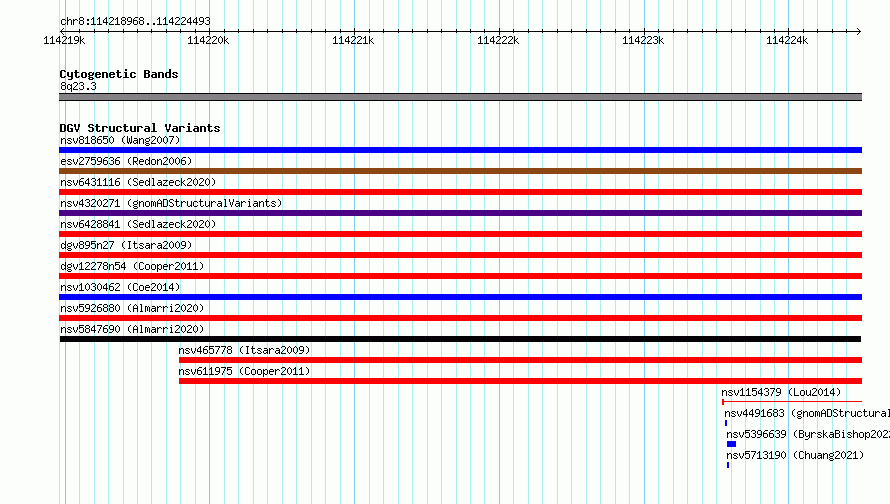Click the dgv895n27 (Itsara2009) label
The image size is (890, 504).
(x=126, y=245)
